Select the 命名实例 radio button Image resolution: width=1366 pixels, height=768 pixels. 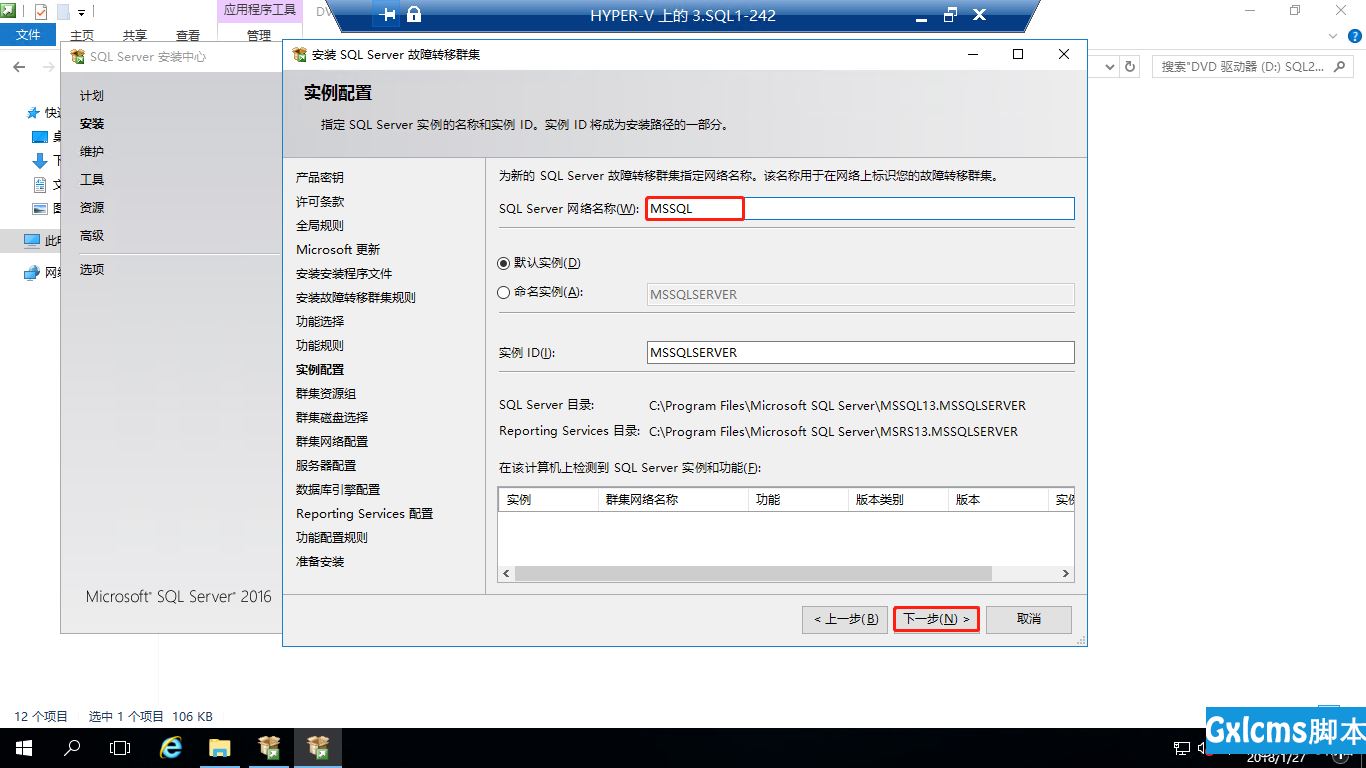click(503, 293)
